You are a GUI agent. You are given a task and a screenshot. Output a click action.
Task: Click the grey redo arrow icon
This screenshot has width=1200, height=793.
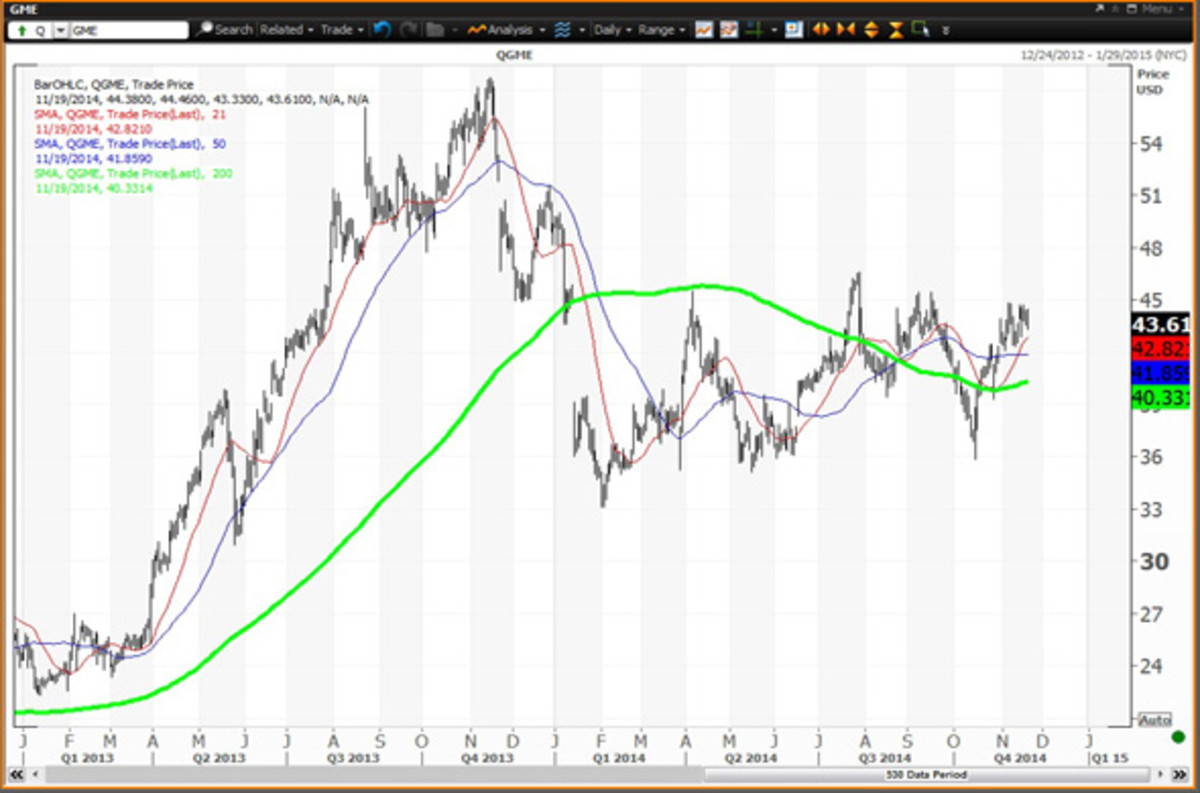coord(407,30)
